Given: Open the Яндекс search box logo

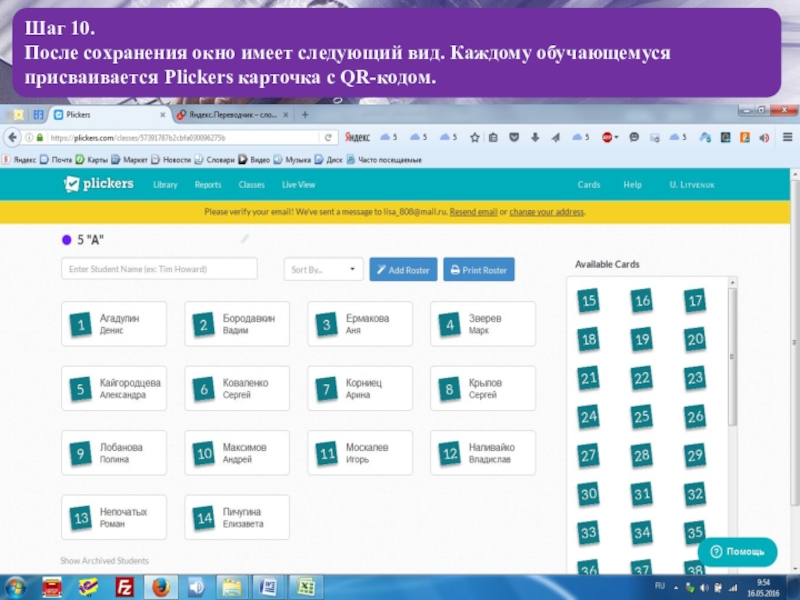Looking at the screenshot, I should pos(357,137).
